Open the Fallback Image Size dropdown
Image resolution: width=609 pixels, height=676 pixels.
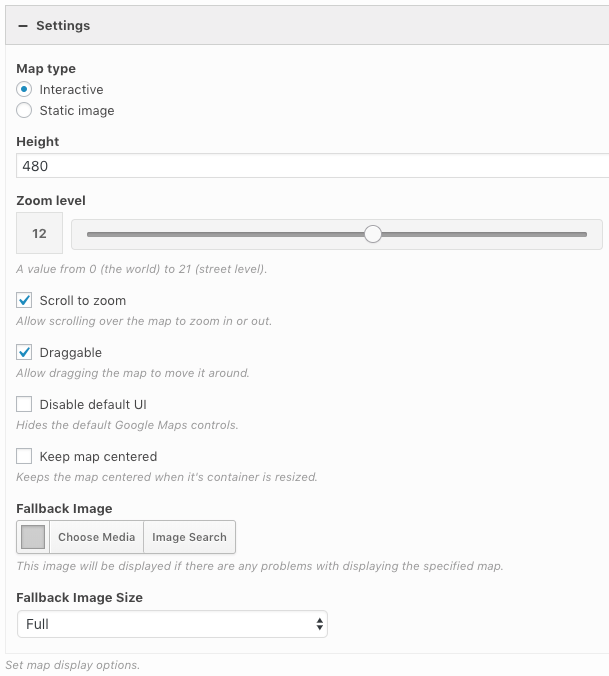[x=172, y=624]
